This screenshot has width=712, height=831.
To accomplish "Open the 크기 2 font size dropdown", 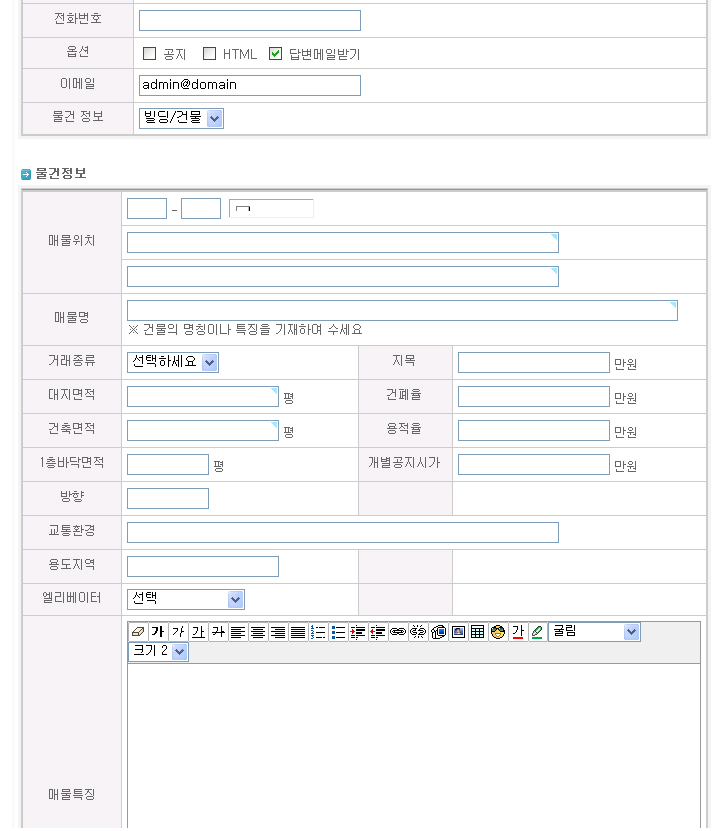I will [158, 652].
